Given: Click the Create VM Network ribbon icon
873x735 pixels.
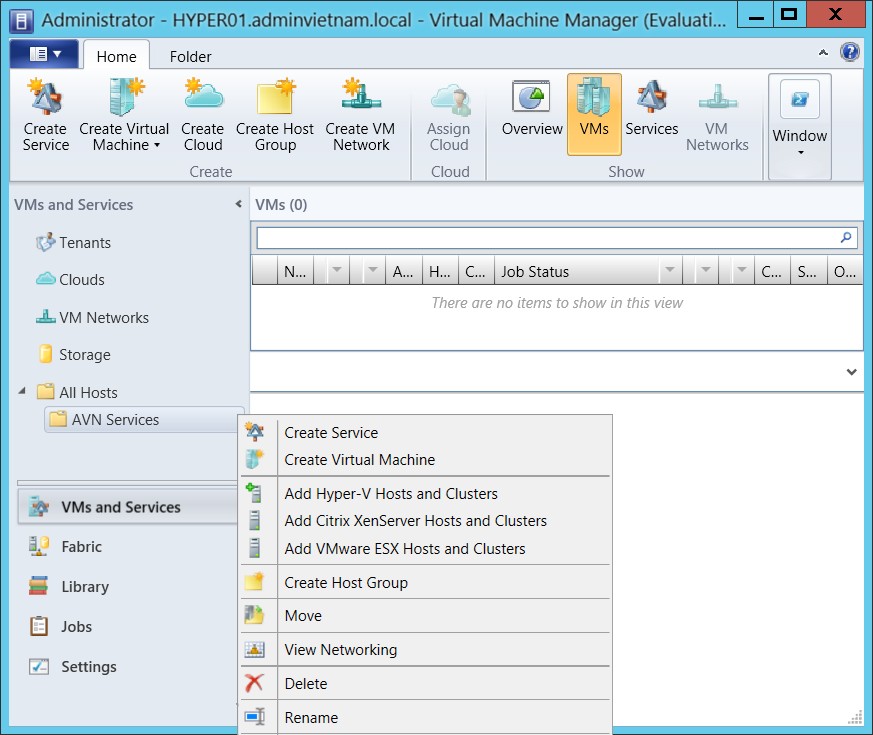Looking at the screenshot, I should tap(360, 115).
